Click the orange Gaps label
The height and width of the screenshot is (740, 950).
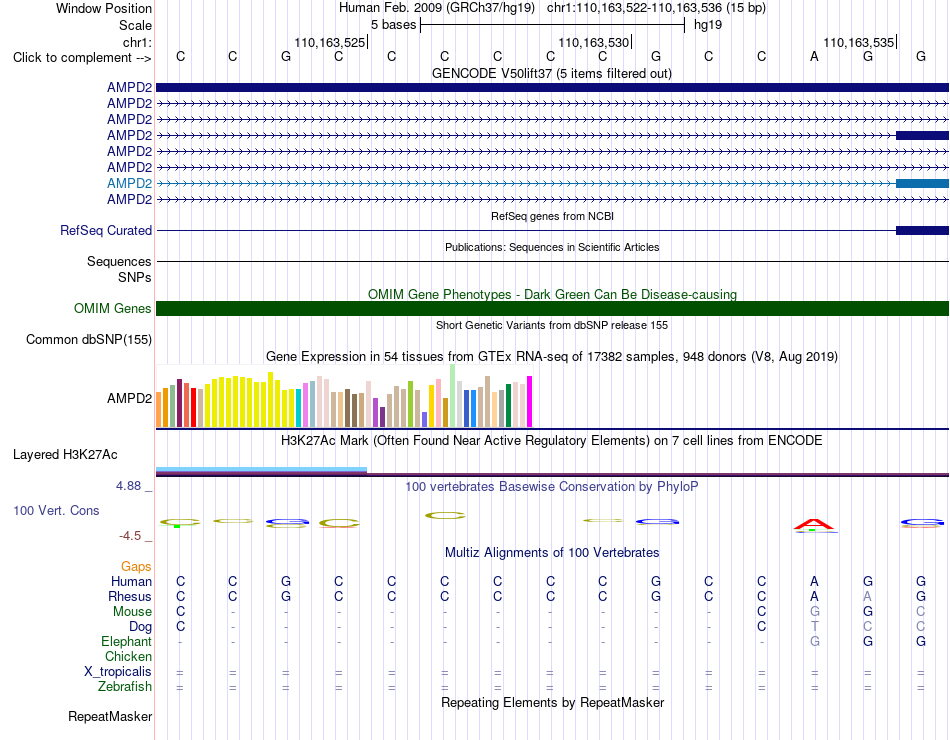click(136, 566)
